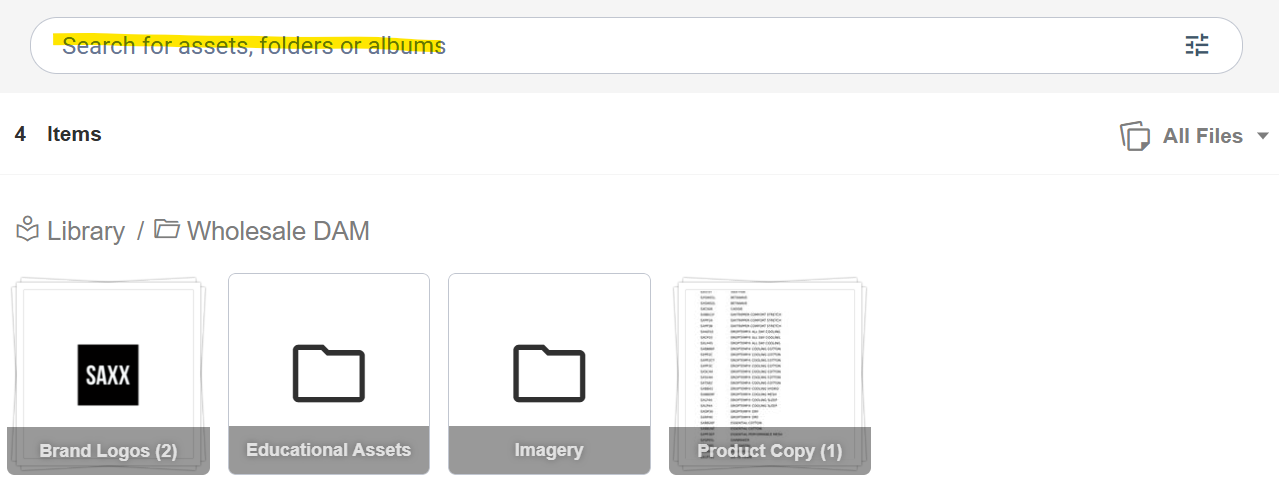Select the Imagery folder label
The height and width of the screenshot is (499, 1279).
coord(548,450)
